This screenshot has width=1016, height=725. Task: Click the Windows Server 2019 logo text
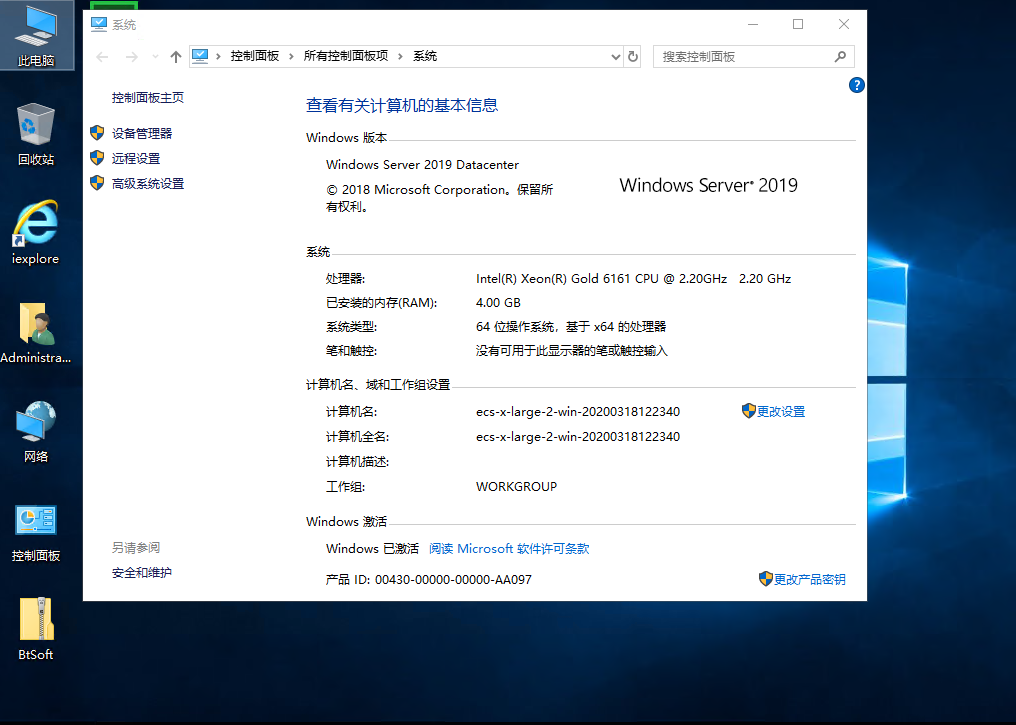[708, 185]
